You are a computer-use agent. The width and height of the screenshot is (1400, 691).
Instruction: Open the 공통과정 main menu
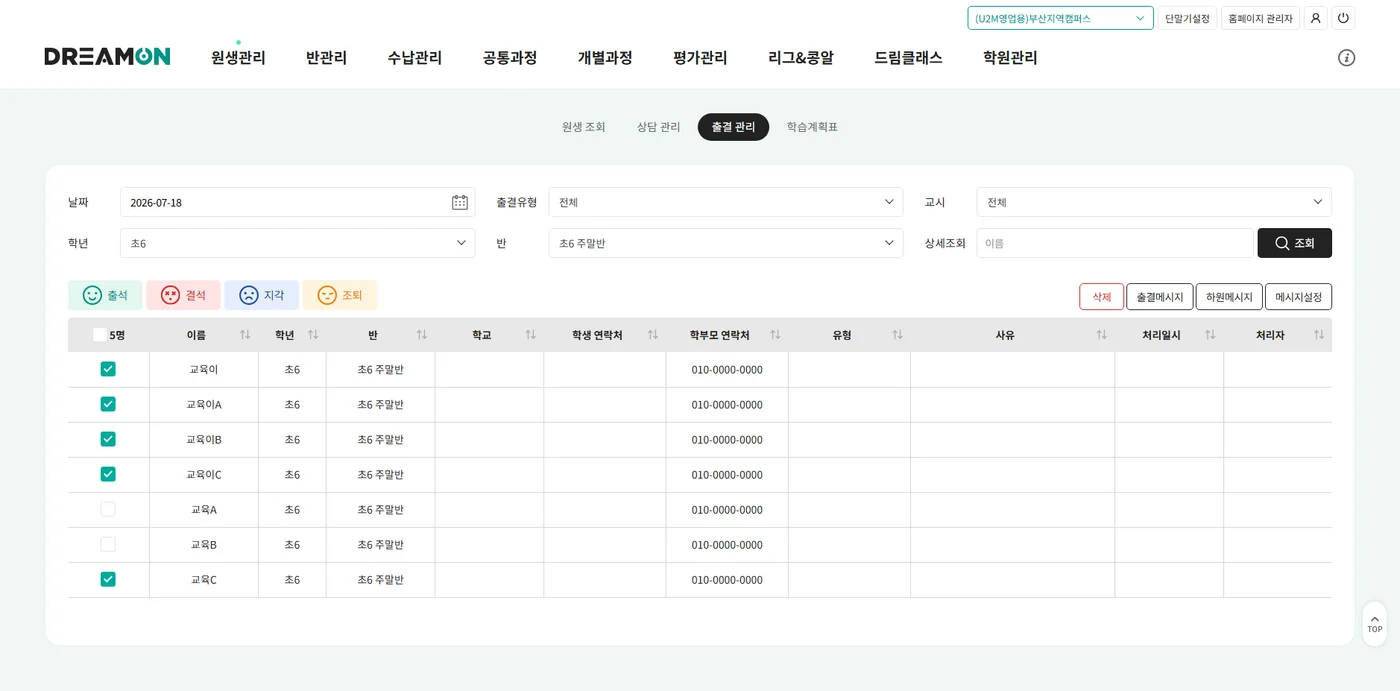510,58
